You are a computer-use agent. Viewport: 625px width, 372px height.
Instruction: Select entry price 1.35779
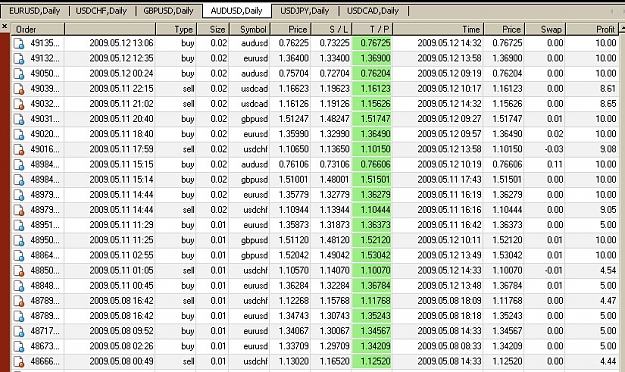coord(293,195)
